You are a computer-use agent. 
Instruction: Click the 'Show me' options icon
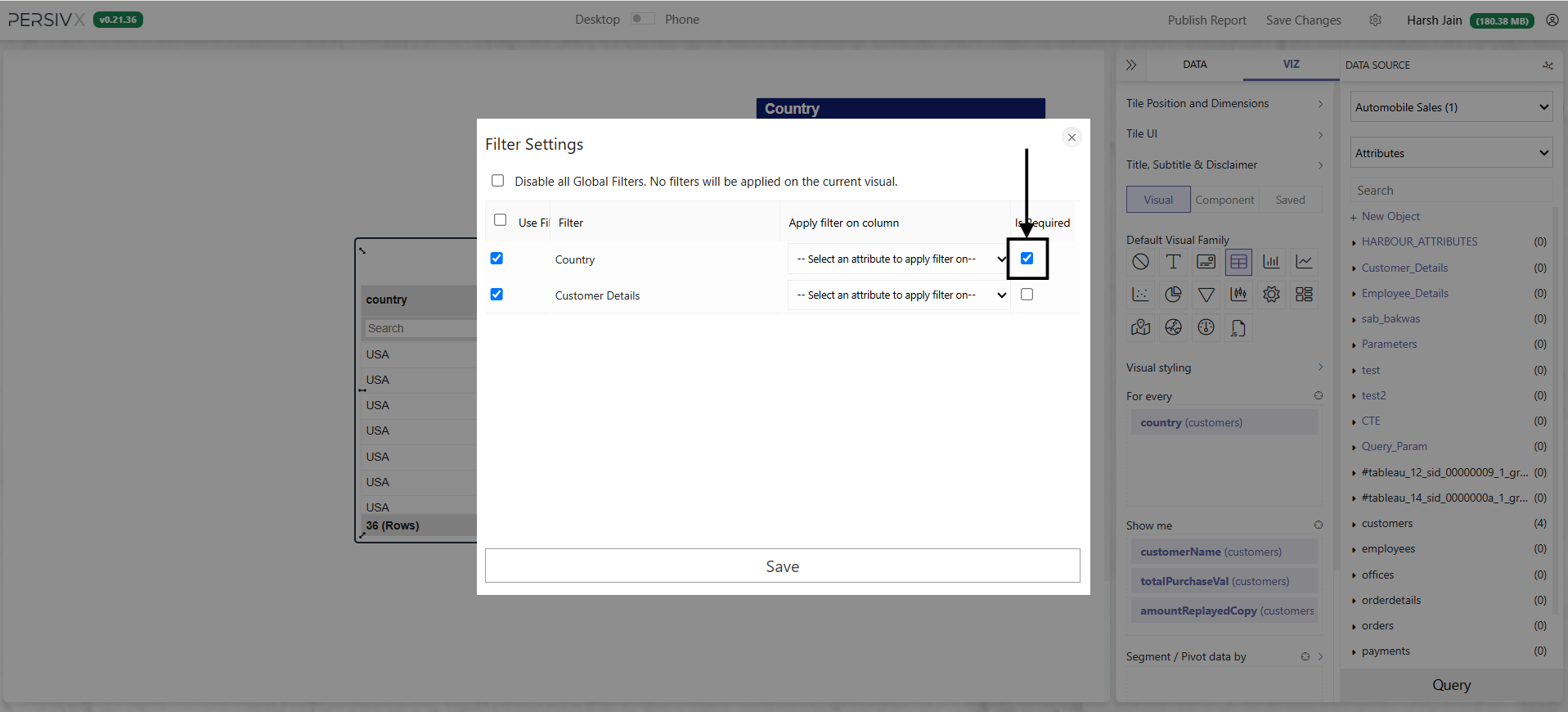point(1319,525)
